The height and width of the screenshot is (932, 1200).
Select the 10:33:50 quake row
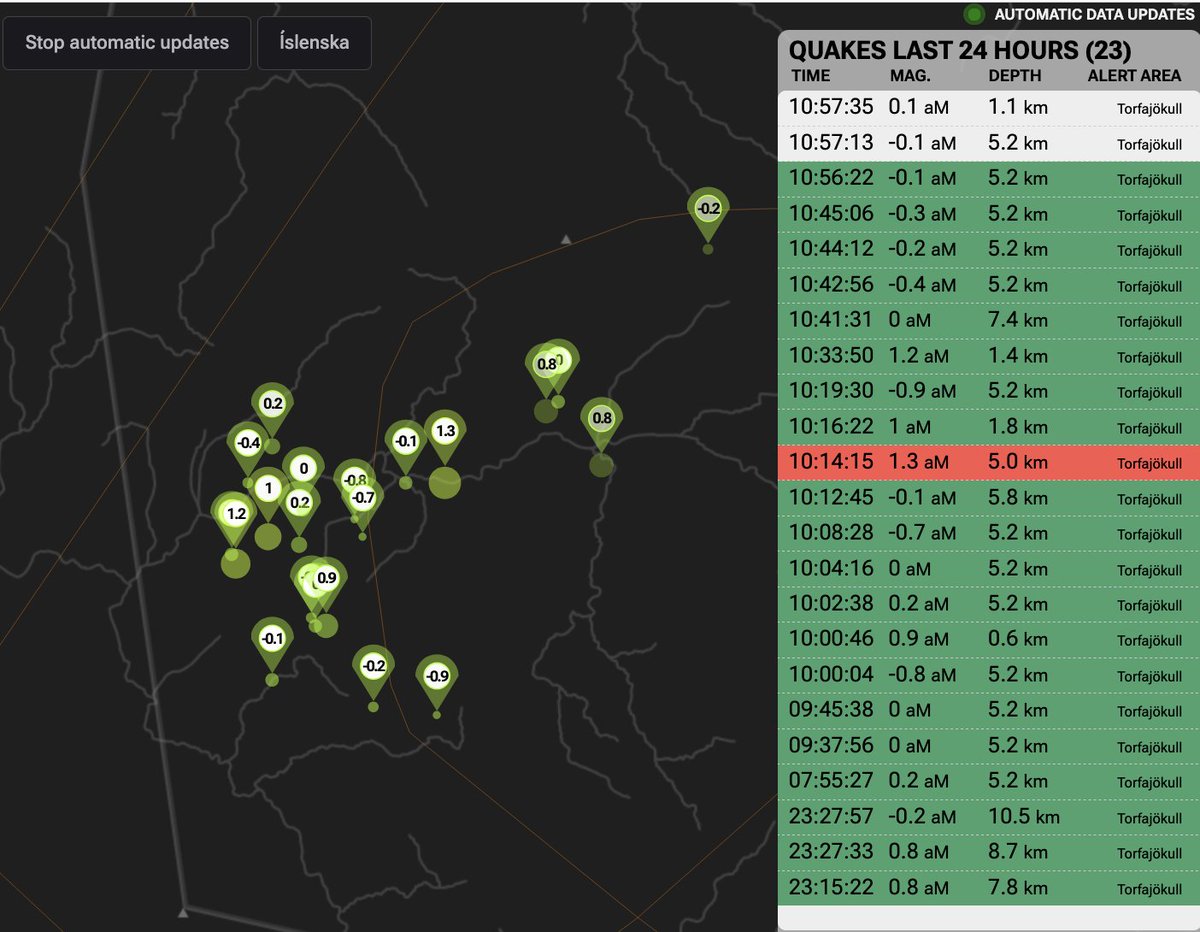987,356
